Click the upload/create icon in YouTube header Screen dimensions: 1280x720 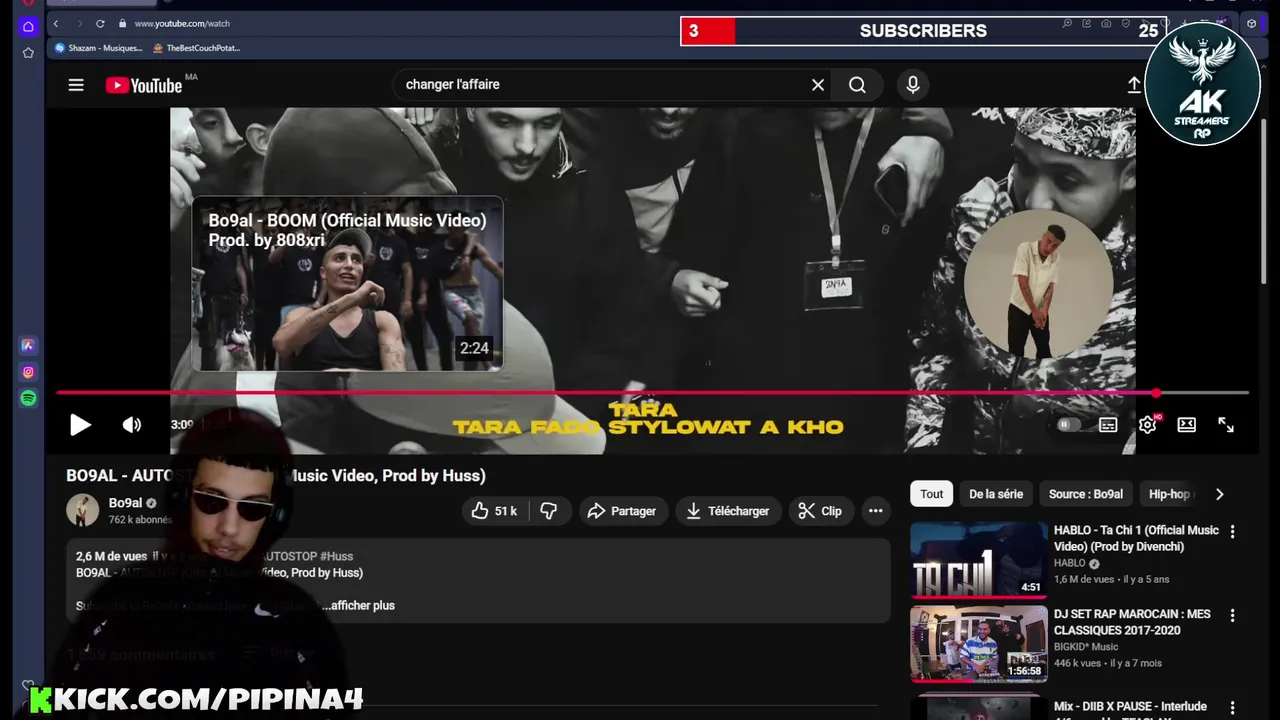[1134, 85]
